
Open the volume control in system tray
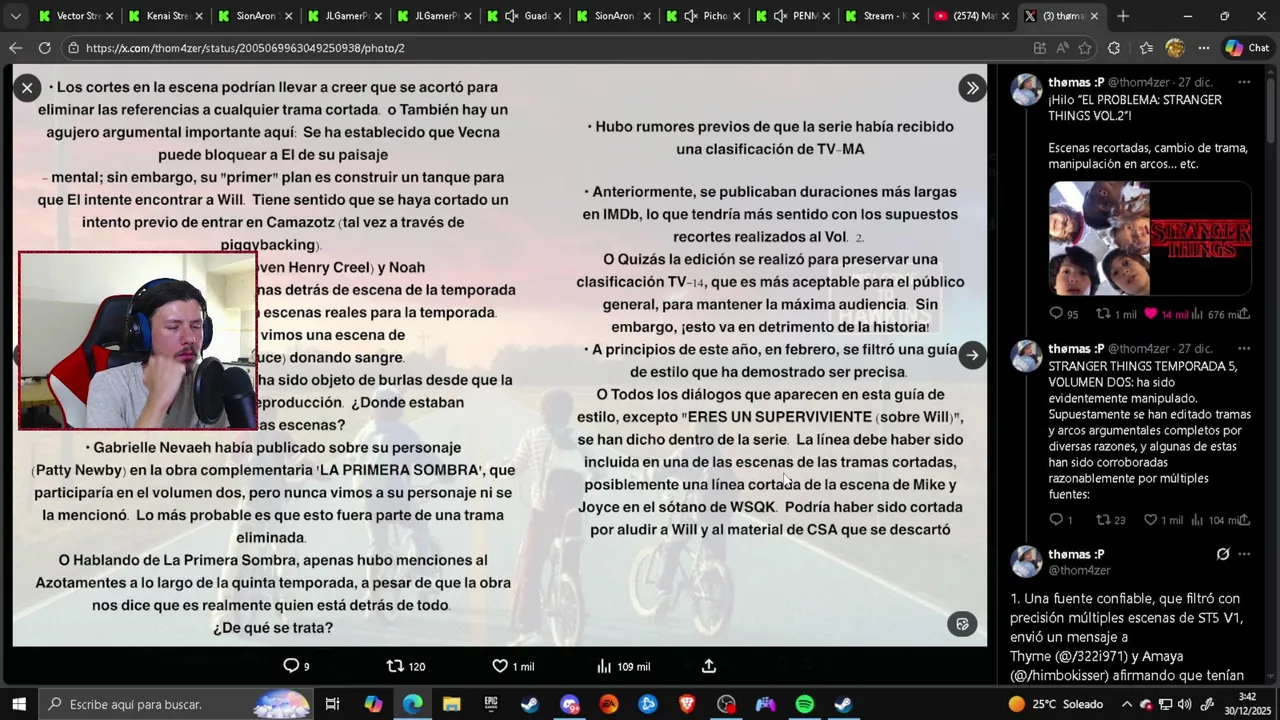click(x=1186, y=704)
